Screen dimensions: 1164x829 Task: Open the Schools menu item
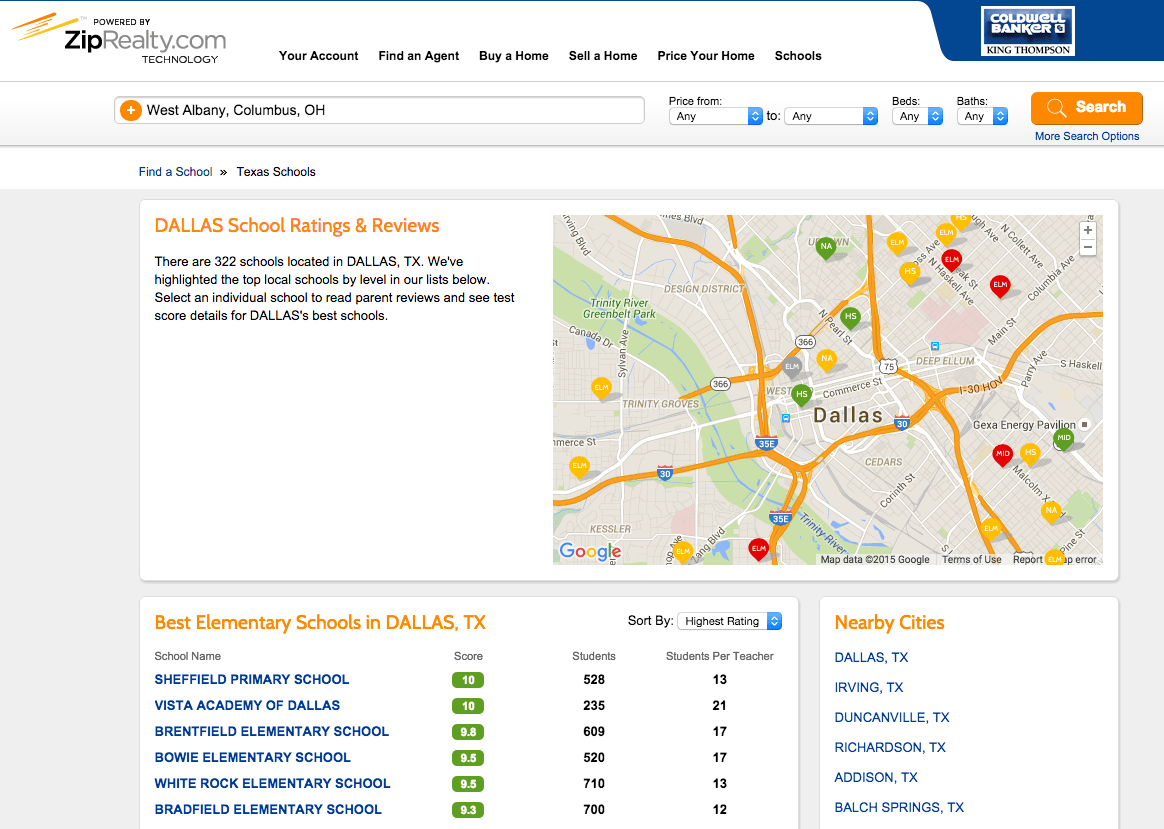tap(798, 56)
